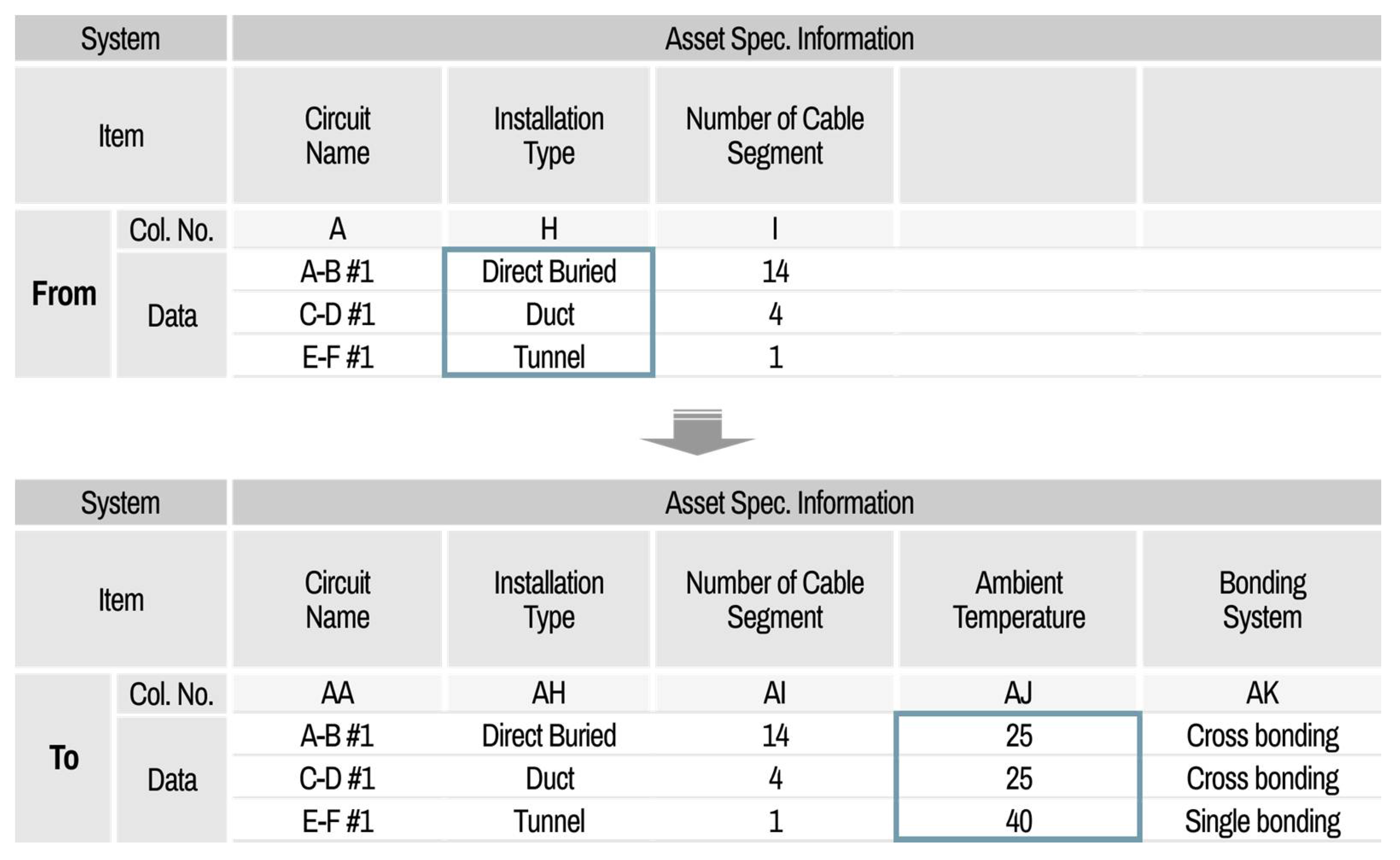Click the "Duct" cell in To table
Screen dimensions: 1400x860
pos(549,778)
